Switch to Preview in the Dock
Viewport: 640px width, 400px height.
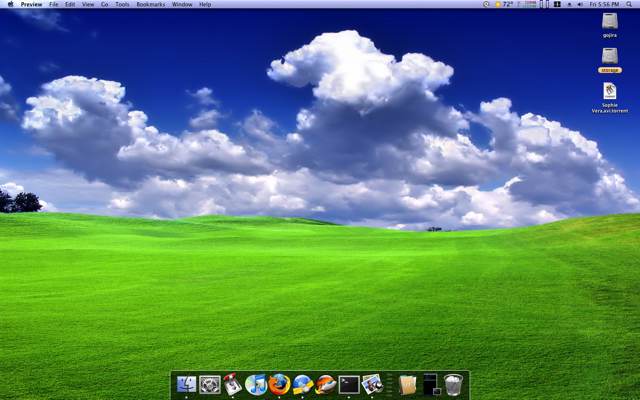coord(372,384)
